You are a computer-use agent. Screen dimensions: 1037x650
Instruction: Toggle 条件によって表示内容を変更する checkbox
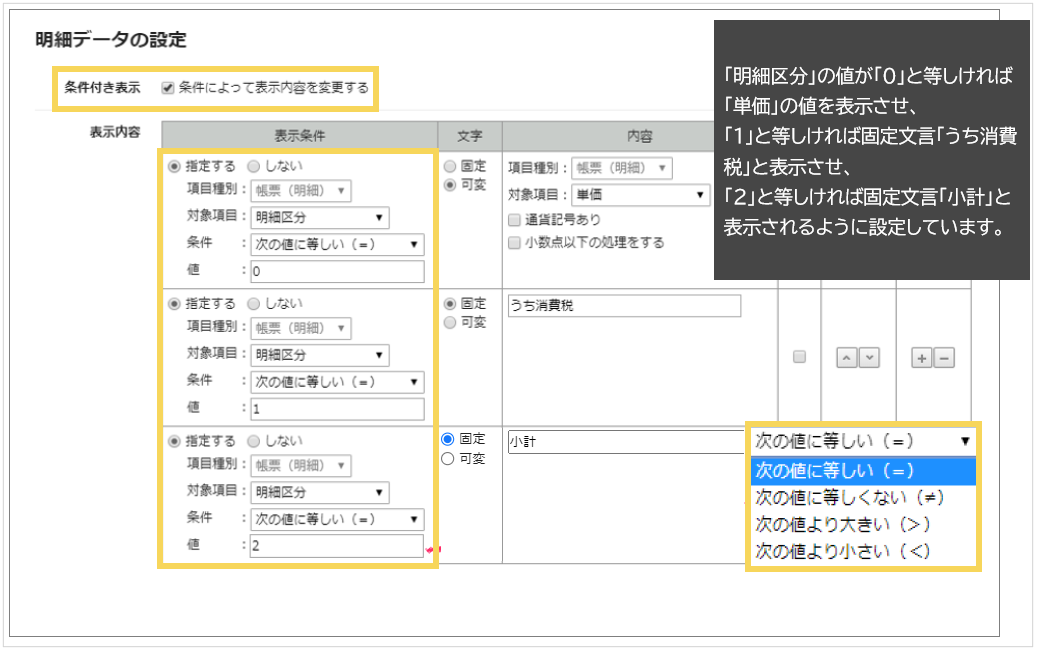pyautogui.click(x=168, y=88)
